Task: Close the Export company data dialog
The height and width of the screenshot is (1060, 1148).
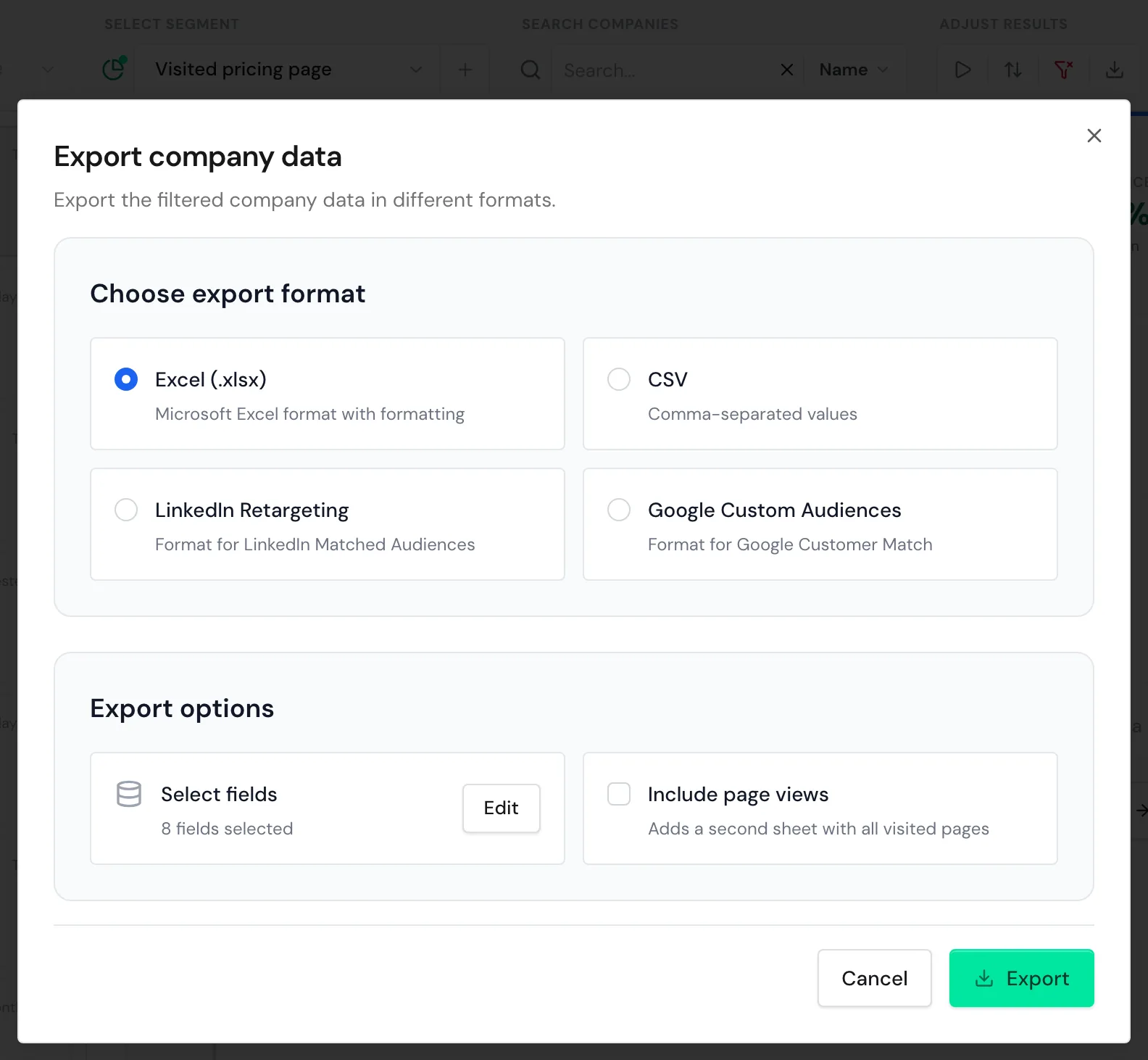Action: pyautogui.click(x=1094, y=136)
